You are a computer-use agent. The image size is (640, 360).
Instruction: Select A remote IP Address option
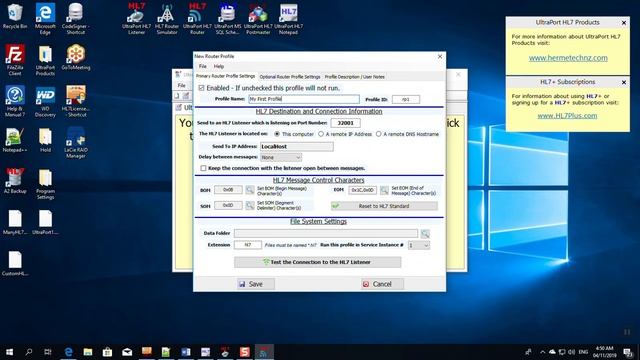321,134
